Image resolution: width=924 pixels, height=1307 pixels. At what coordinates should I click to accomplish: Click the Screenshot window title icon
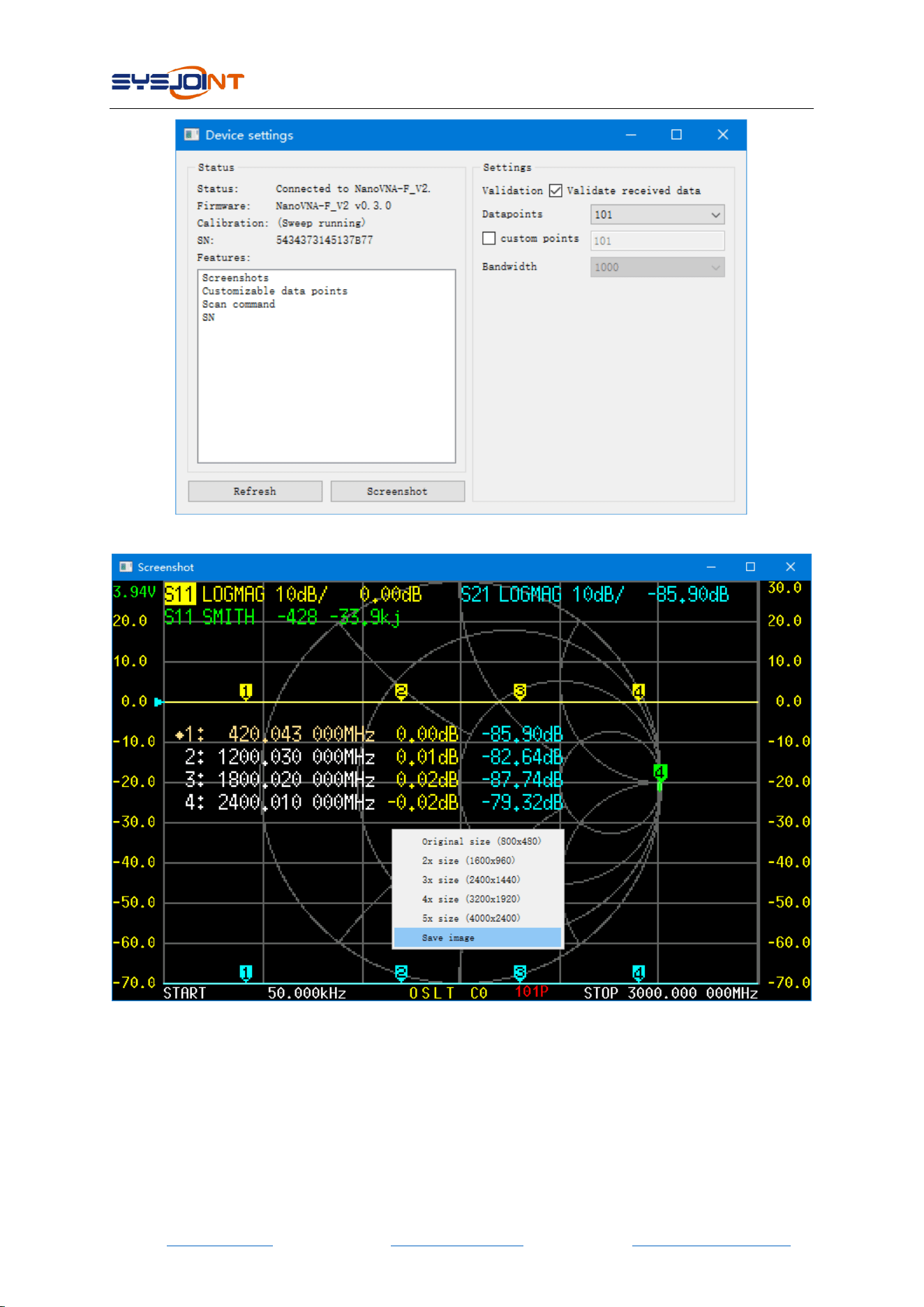pos(126,567)
